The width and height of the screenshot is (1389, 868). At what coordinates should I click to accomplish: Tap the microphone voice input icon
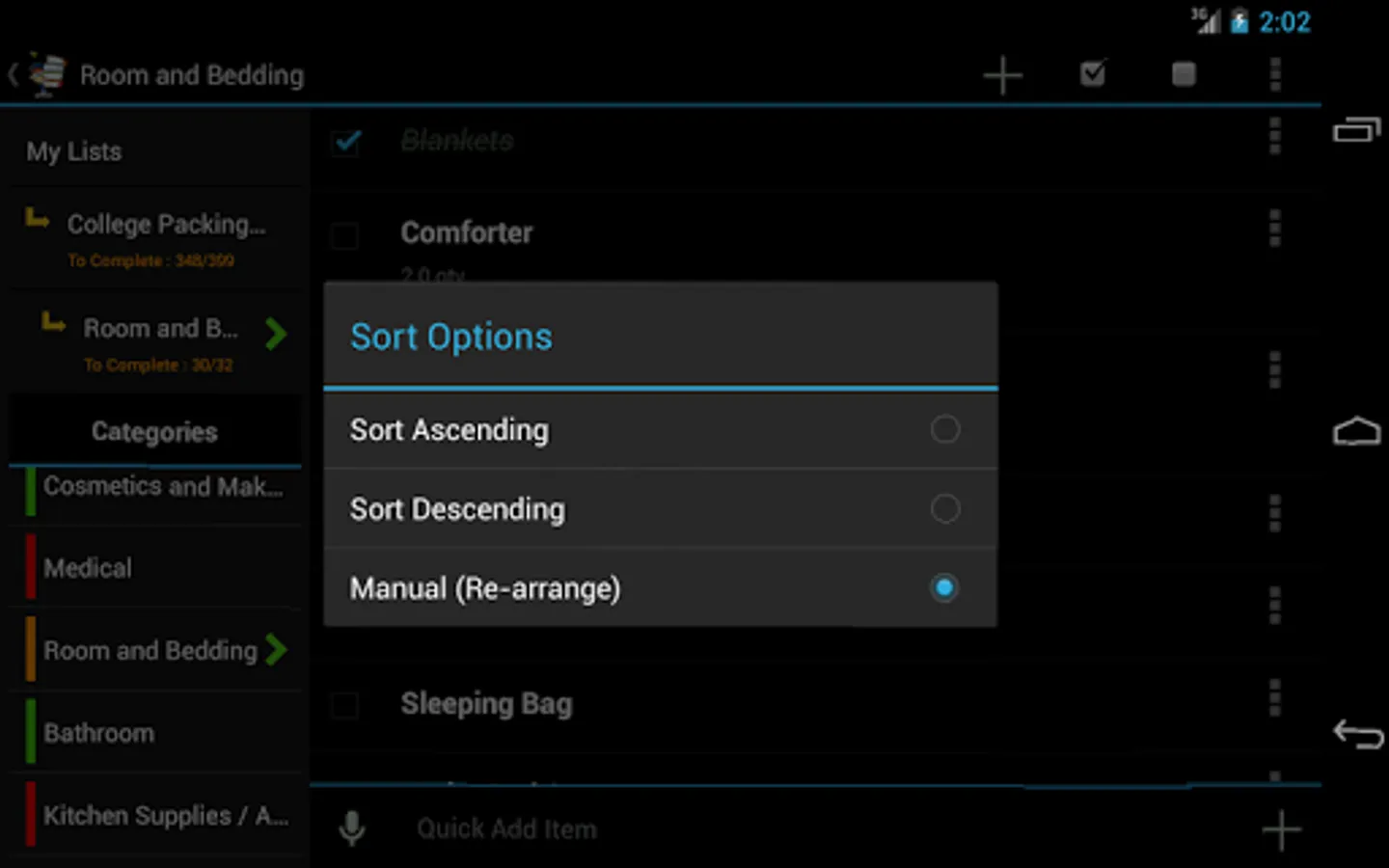pyautogui.click(x=352, y=828)
